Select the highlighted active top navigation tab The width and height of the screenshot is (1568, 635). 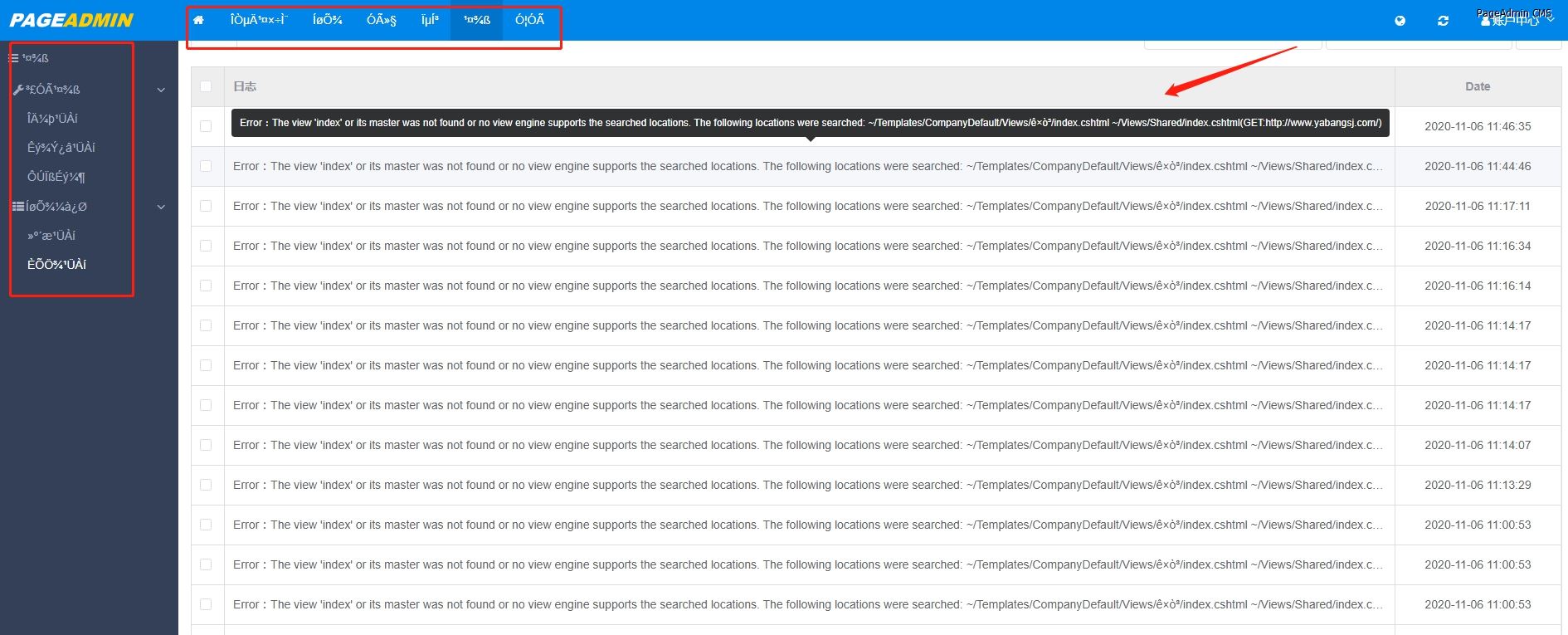(x=477, y=20)
